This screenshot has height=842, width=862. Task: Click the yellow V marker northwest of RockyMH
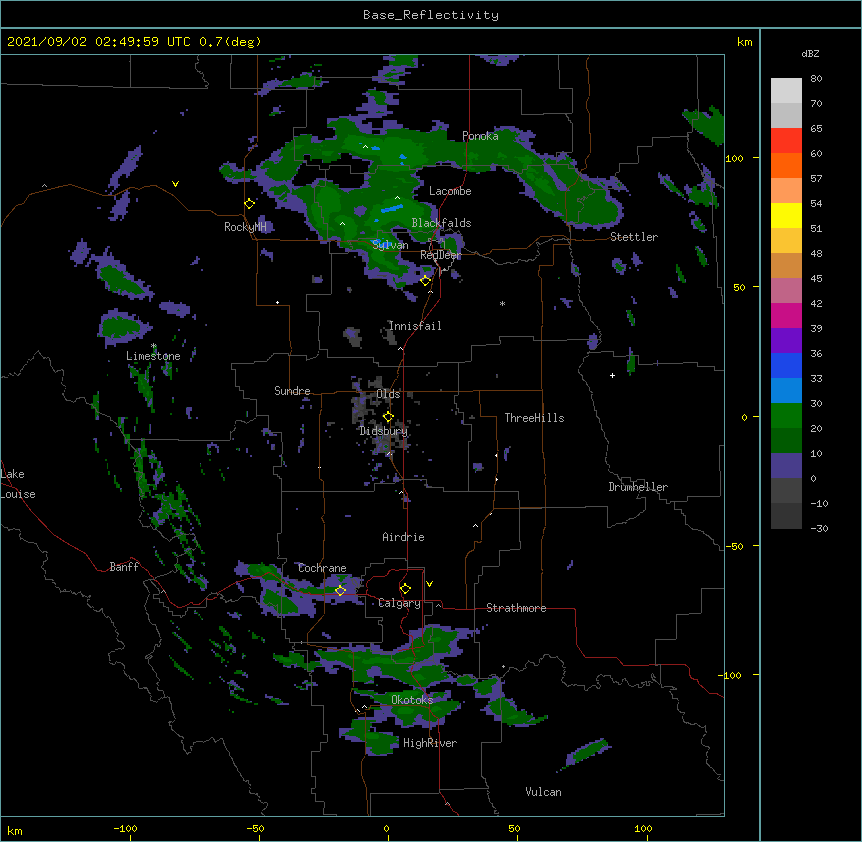pos(175,184)
